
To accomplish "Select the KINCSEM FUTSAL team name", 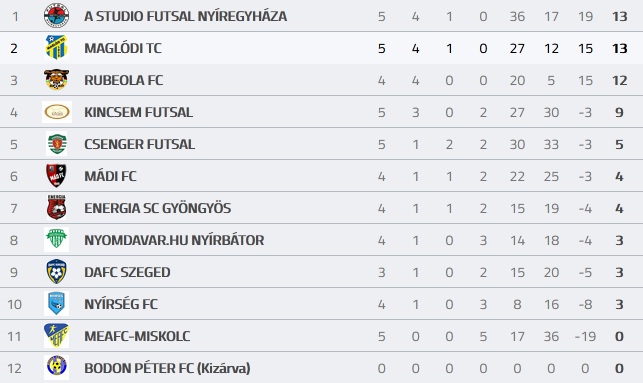I will tap(139, 112).
